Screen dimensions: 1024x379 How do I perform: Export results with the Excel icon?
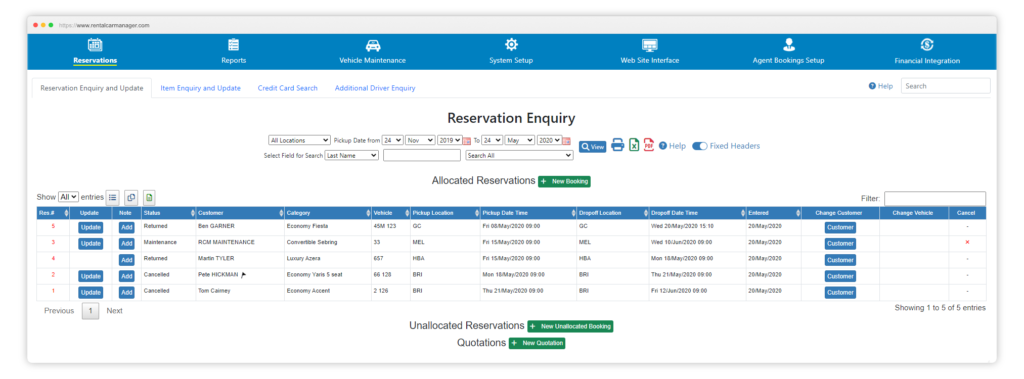click(634, 146)
